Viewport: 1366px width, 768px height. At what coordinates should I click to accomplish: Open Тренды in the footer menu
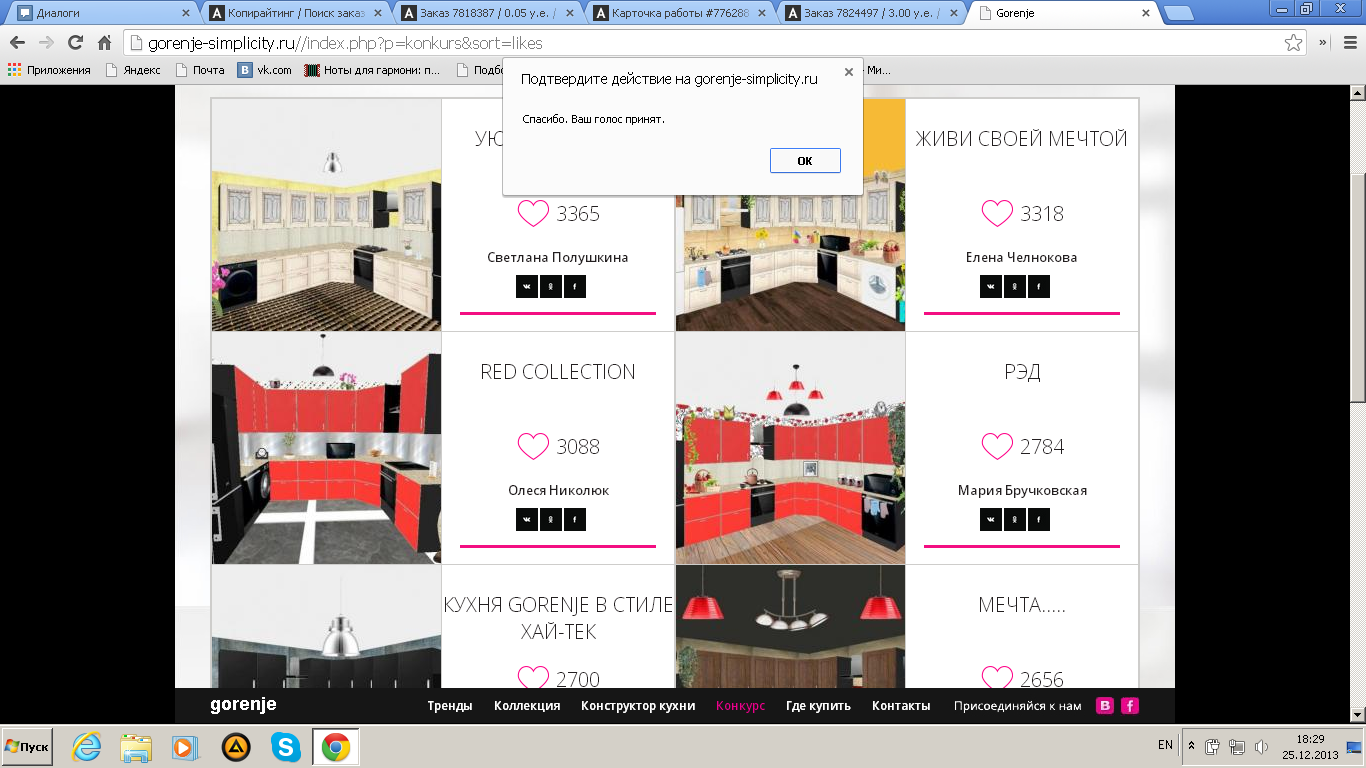click(450, 705)
